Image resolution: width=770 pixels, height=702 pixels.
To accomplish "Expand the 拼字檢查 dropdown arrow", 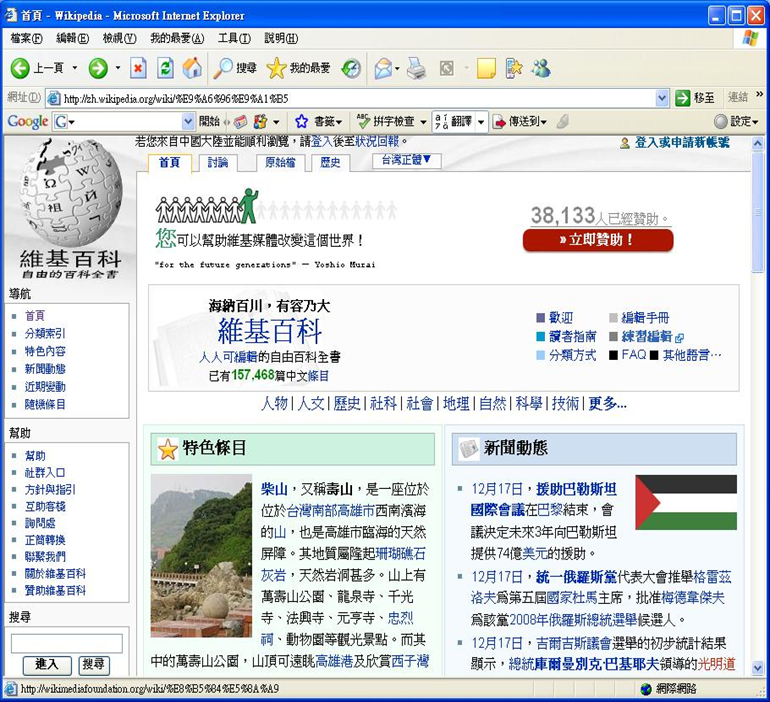I will coord(423,122).
